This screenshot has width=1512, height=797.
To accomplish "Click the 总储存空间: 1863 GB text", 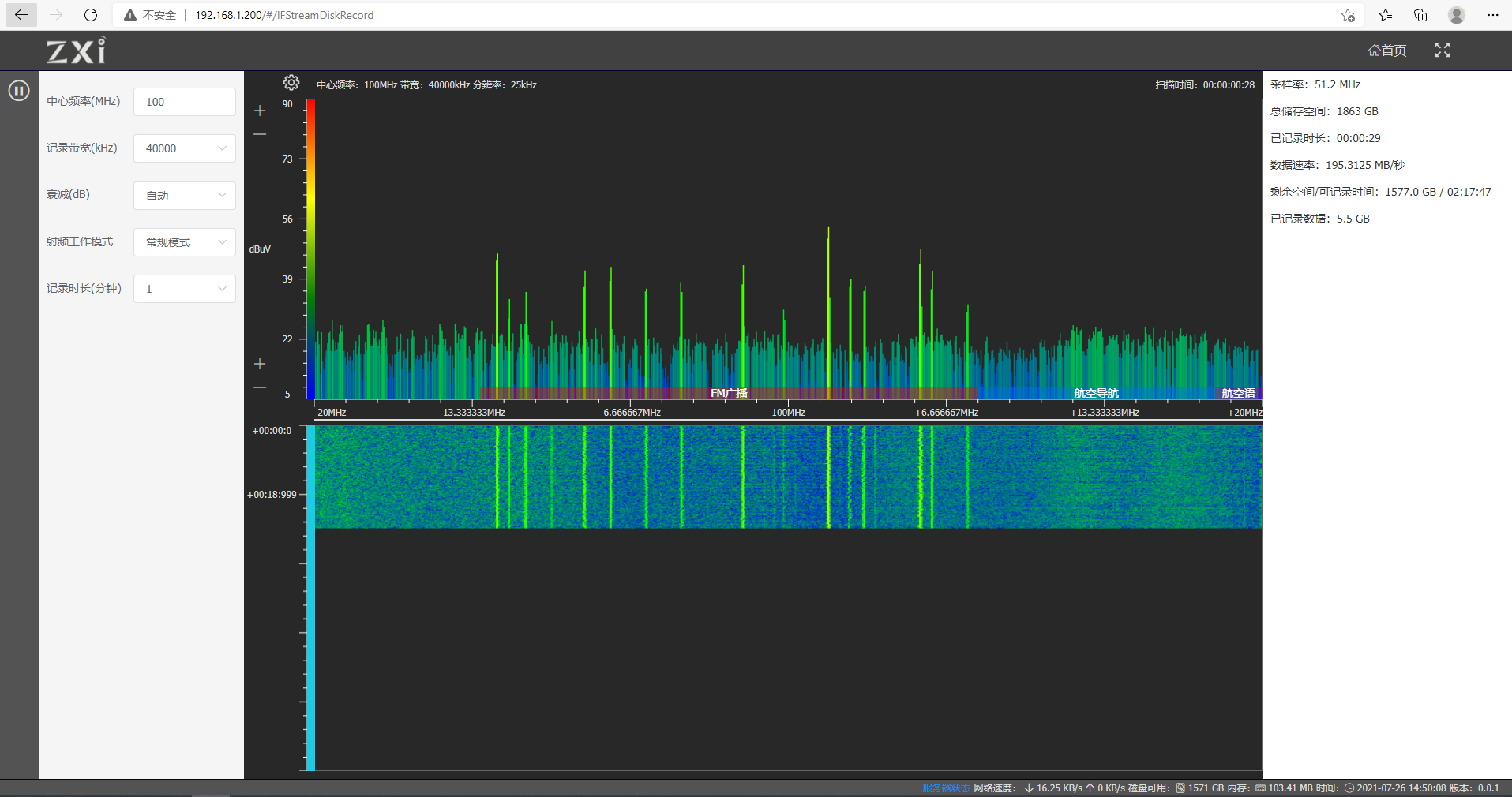I will [x=1324, y=111].
